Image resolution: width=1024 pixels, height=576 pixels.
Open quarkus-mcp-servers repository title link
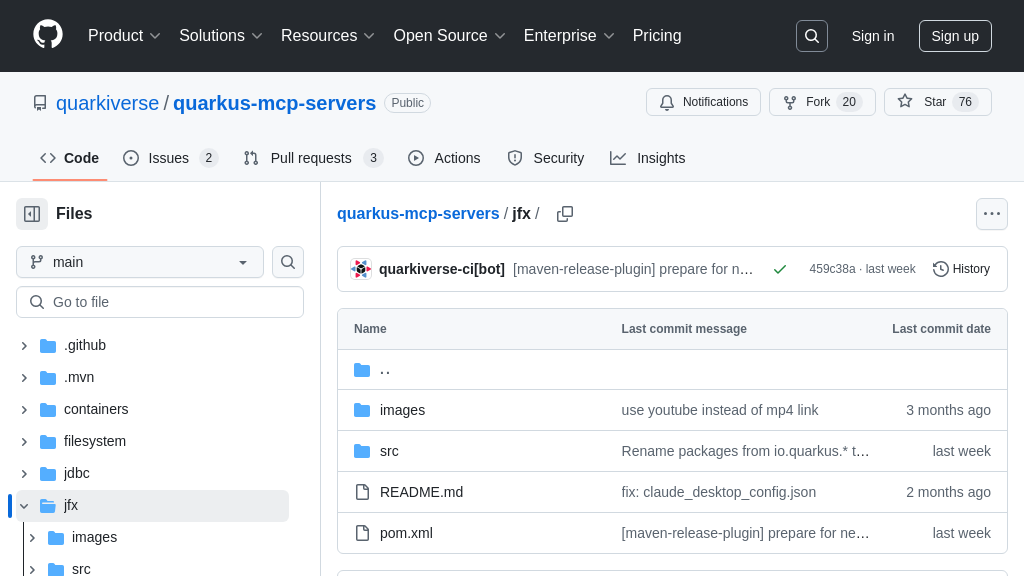click(x=274, y=103)
